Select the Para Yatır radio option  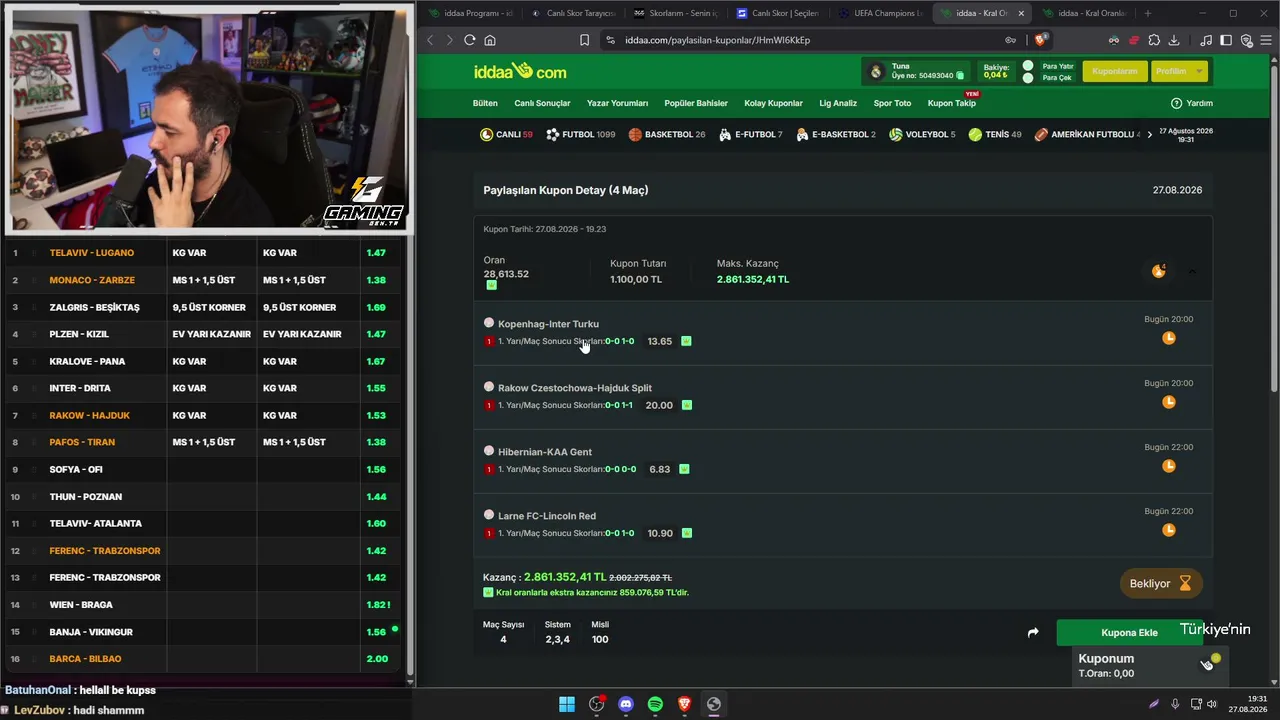[x=1028, y=66]
